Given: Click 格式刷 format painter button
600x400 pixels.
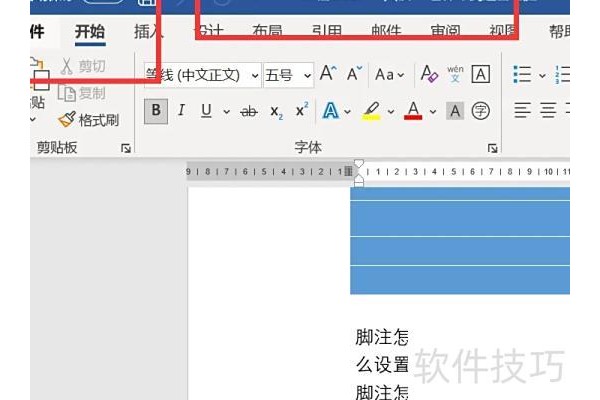Looking at the screenshot, I should pos(88,120).
